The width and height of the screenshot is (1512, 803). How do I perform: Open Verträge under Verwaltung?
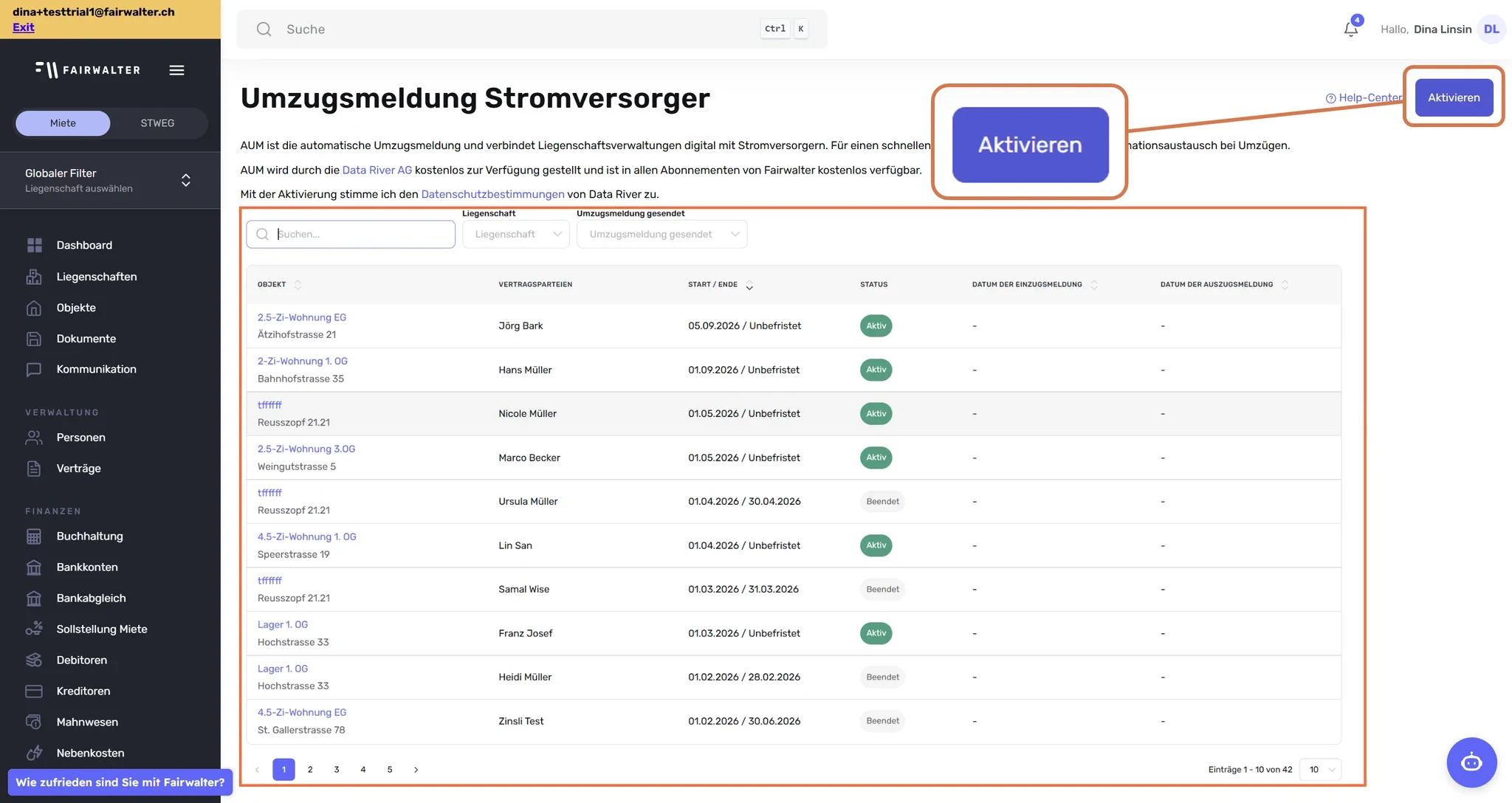pos(78,469)
